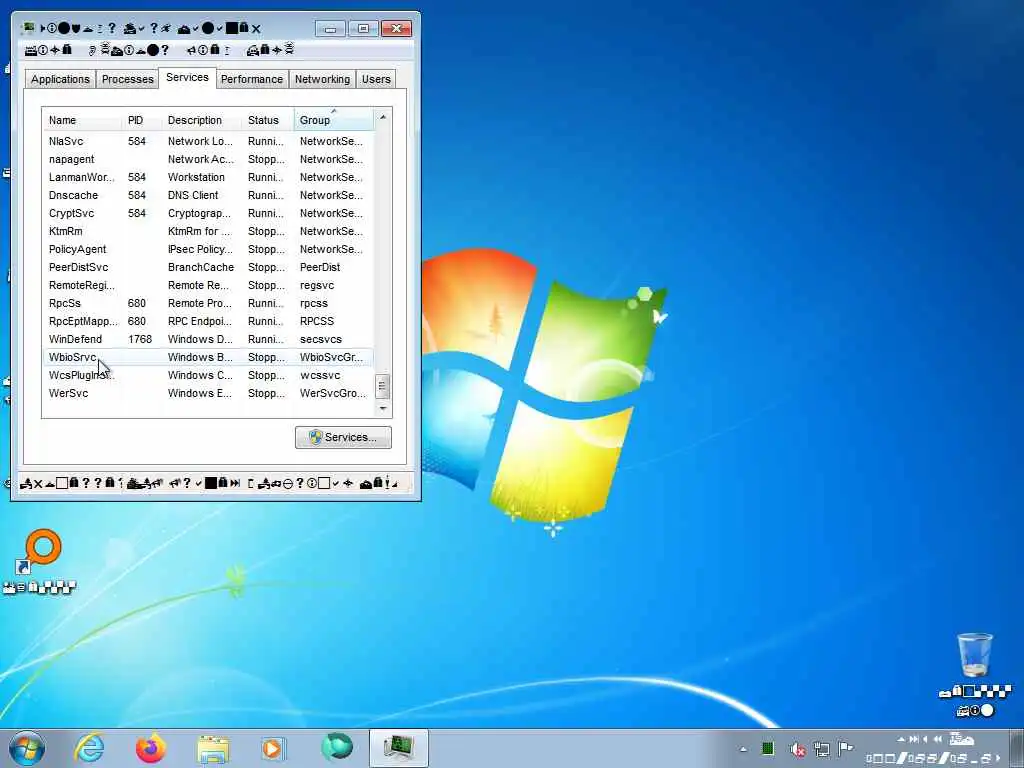Click the PeerDist group cell
This screenshot has width=1024, height=768.
[x=320, y=267]
